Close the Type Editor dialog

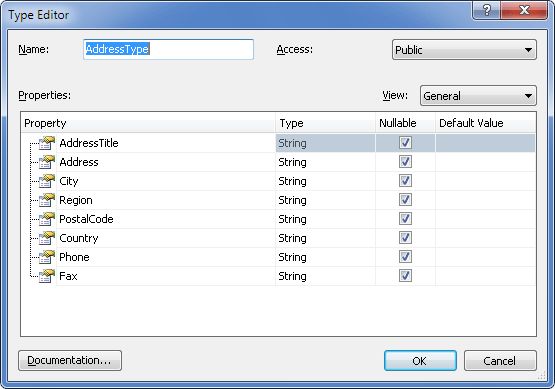(x=524, y=10)
